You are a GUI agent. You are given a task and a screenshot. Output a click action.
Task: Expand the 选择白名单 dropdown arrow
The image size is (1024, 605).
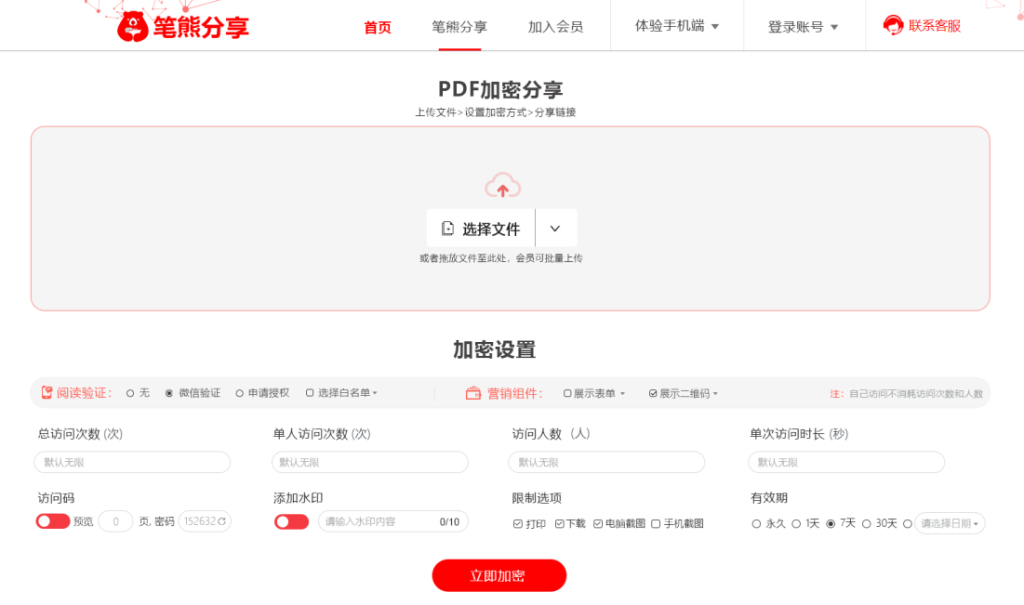point(375,393)
